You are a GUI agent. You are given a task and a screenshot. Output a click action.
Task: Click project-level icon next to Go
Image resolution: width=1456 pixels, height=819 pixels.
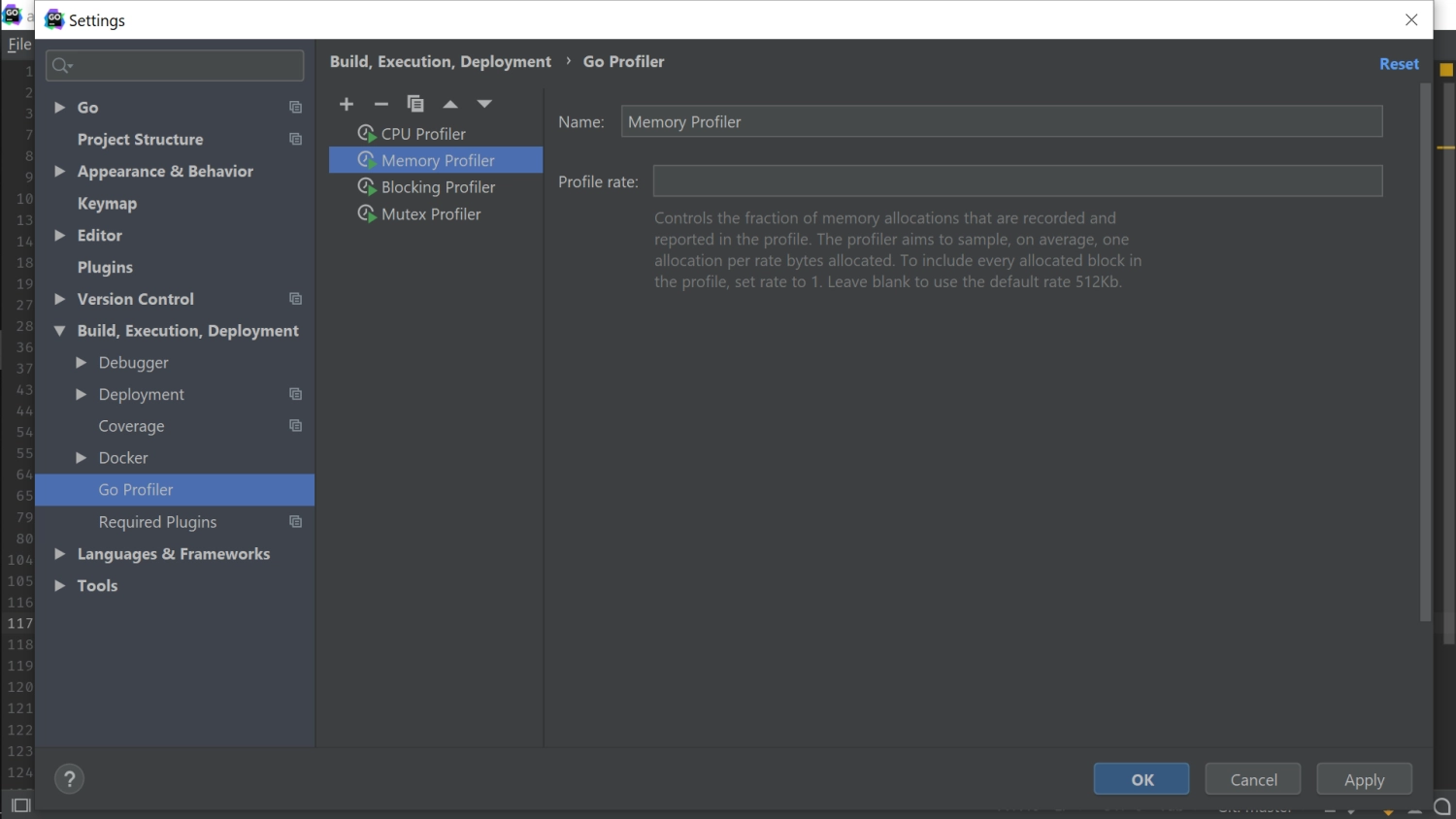pos(296,107)
